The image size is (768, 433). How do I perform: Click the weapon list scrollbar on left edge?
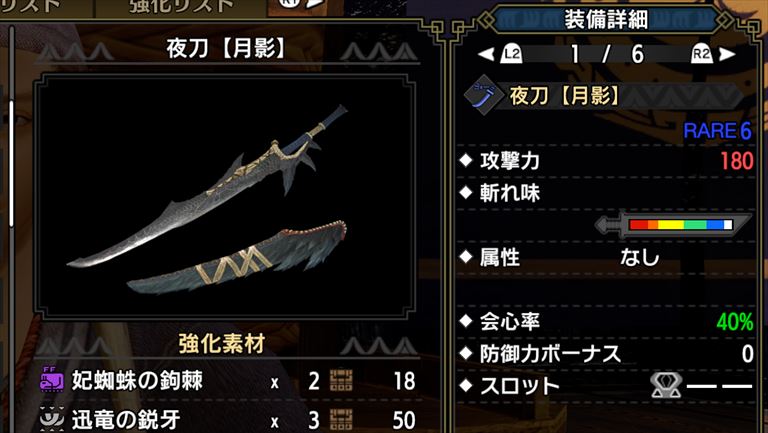pyautogui.click(x=11, y=163)
